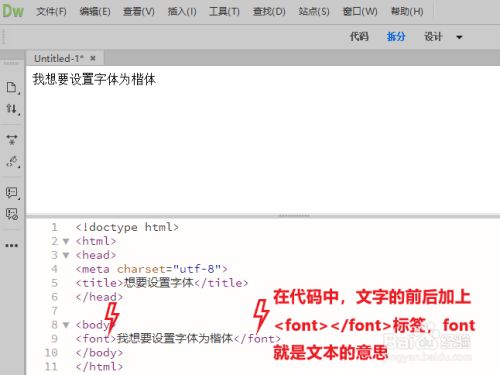Open the 窗口(W) menu
Viewport: 500px width, 375px height.
(360, 12)
